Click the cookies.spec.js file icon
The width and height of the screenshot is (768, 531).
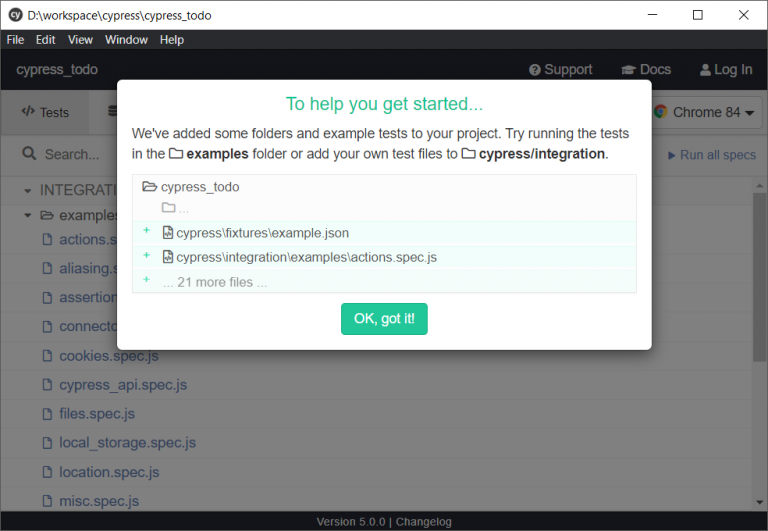(46, 356)
